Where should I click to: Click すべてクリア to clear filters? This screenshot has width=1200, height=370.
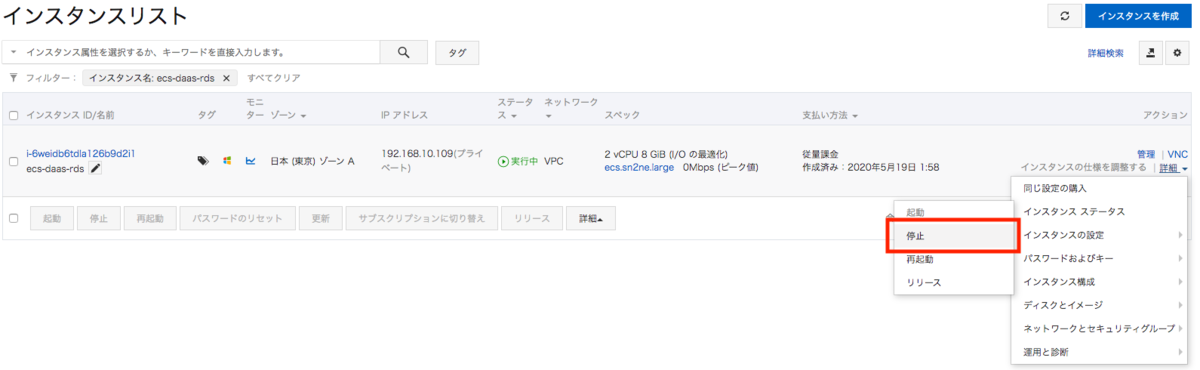click(x=273, y=78)
